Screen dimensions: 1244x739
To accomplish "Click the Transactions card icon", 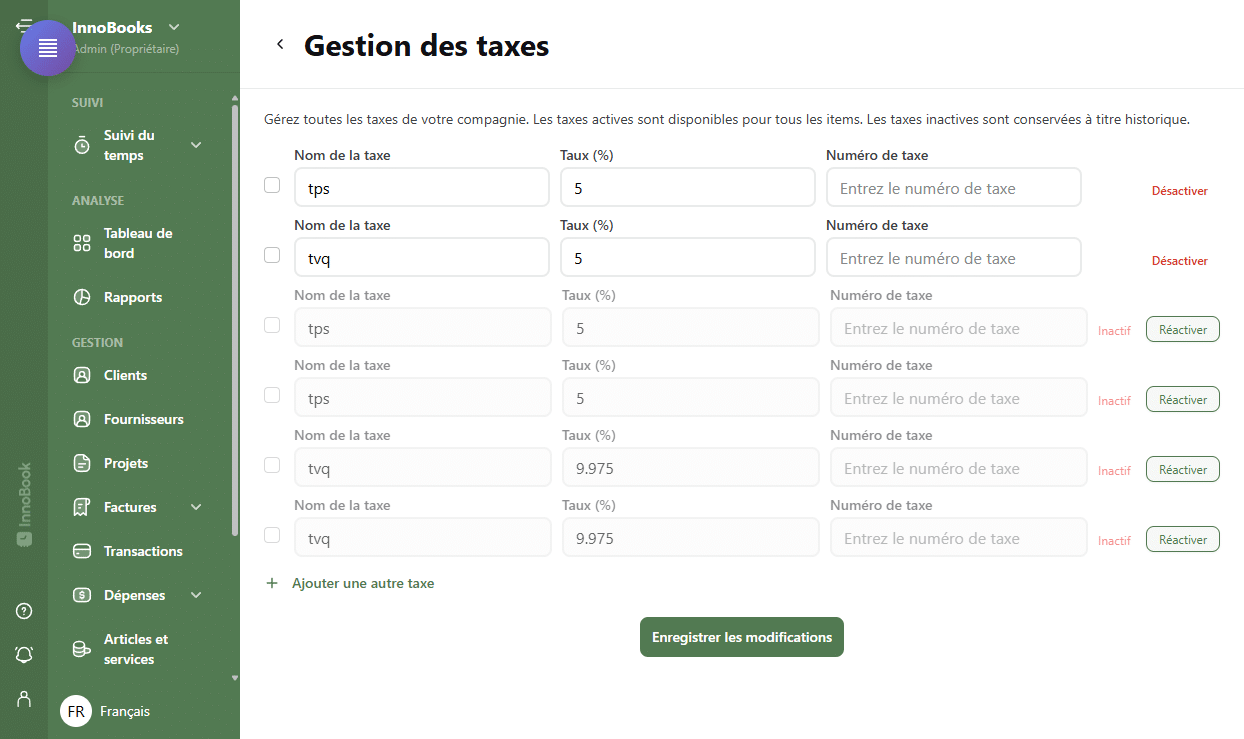I will [82, 551].
